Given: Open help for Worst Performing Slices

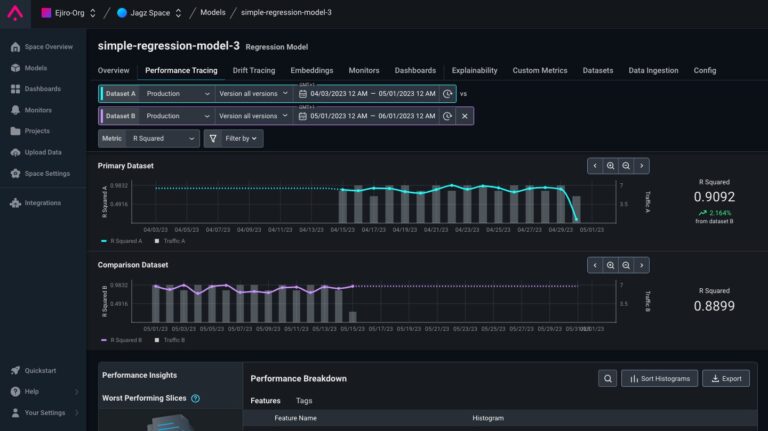Looking at the screenshot, I should 195,398.
